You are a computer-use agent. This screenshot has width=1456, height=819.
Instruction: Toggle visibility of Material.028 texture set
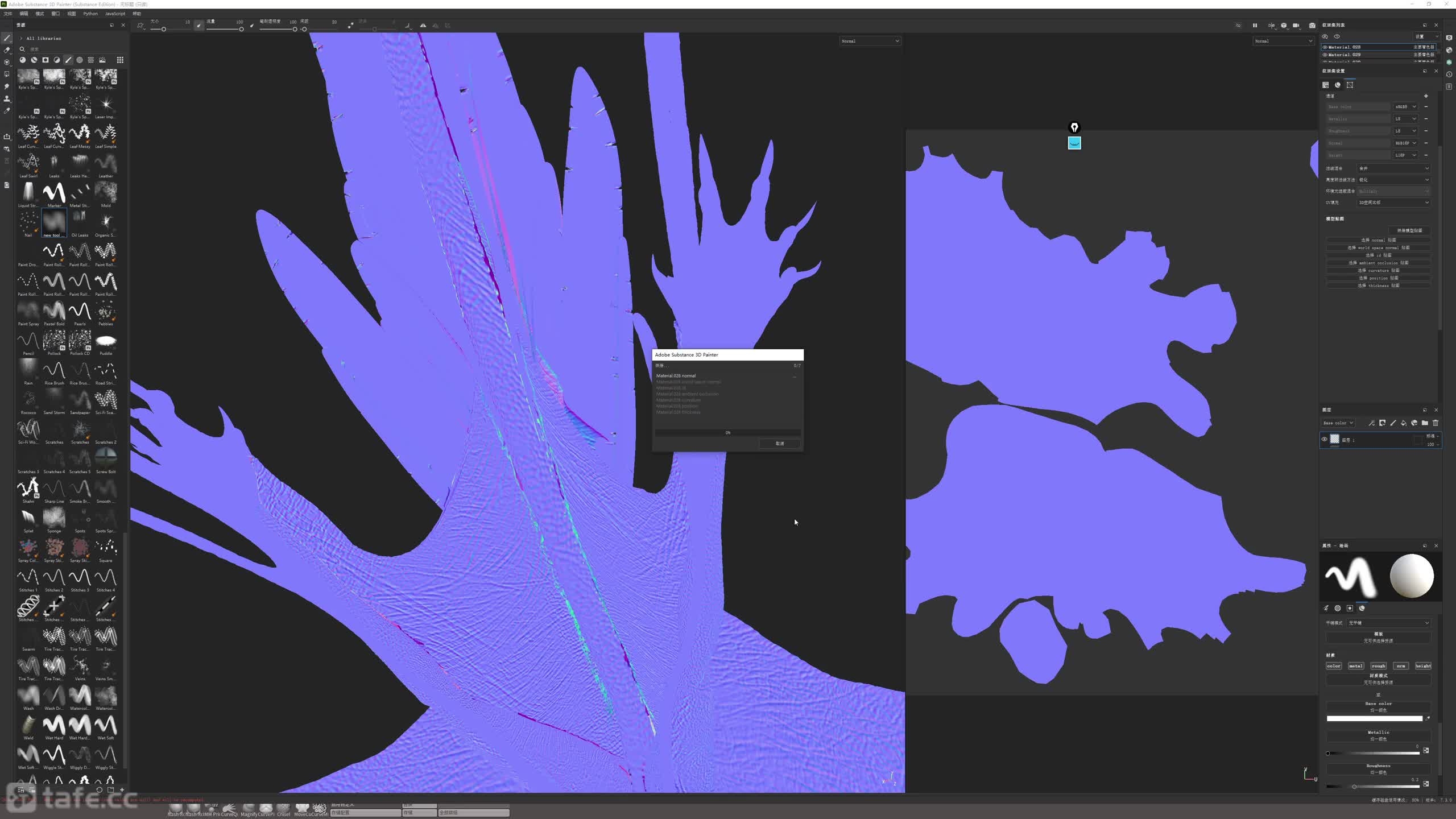1325,47
